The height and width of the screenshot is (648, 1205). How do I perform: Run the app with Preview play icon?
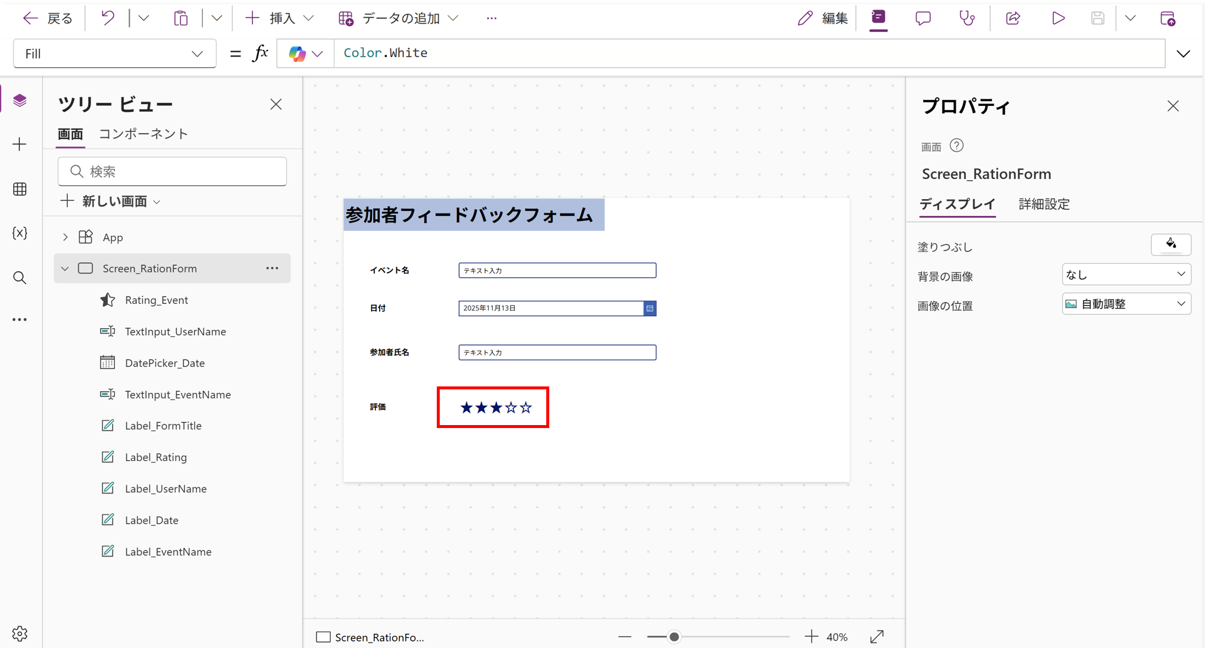pos(1058,18)
